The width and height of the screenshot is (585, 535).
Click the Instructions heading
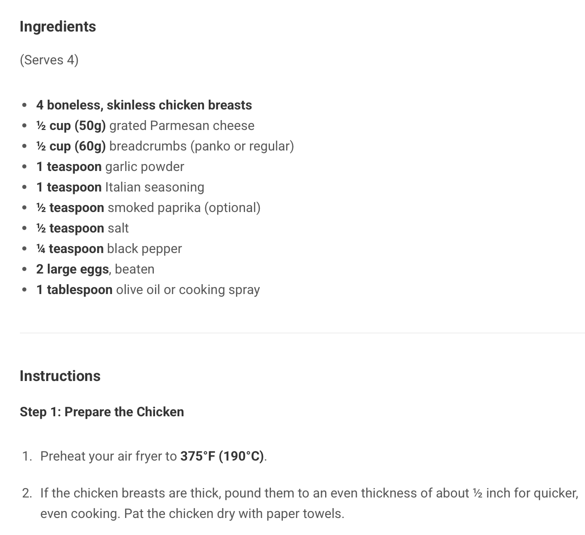coord(60,376)
